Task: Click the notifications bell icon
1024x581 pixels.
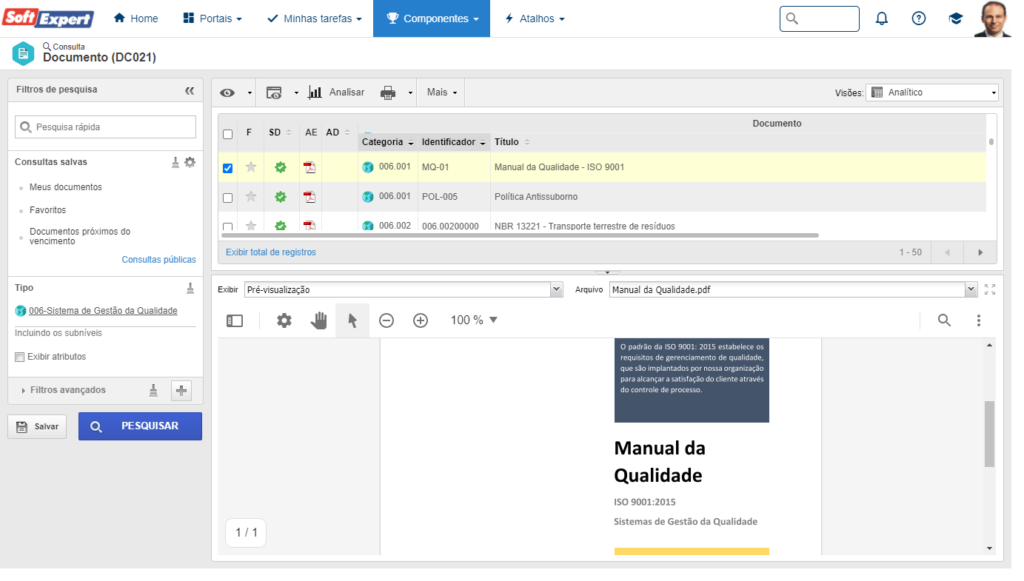Action: [881, 19]
